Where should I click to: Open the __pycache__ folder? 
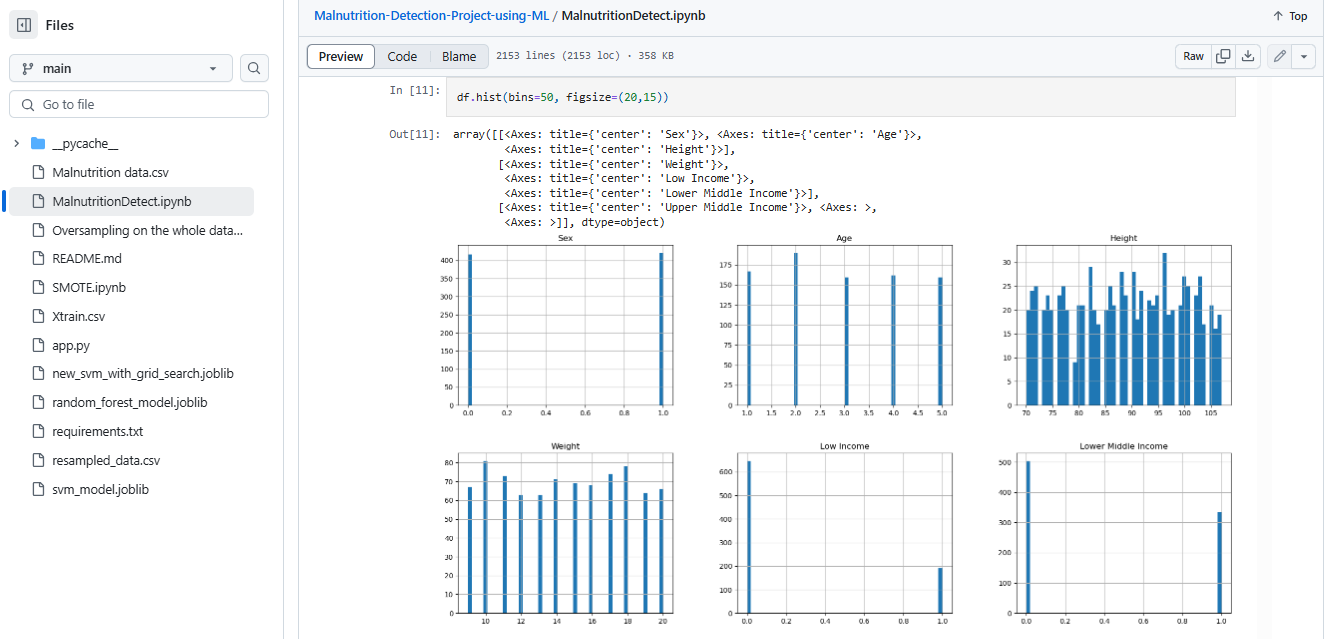[85, 144]
